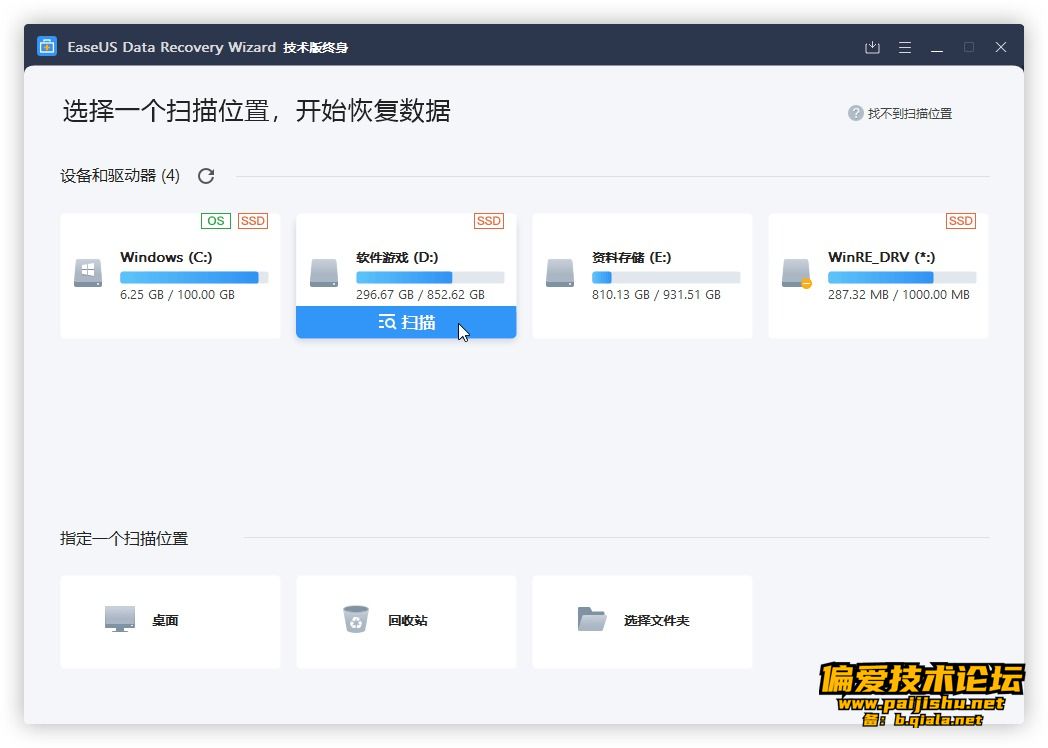Click the recycle bin icon
The height and width of the screenshot is (748, 1048).
356,619
